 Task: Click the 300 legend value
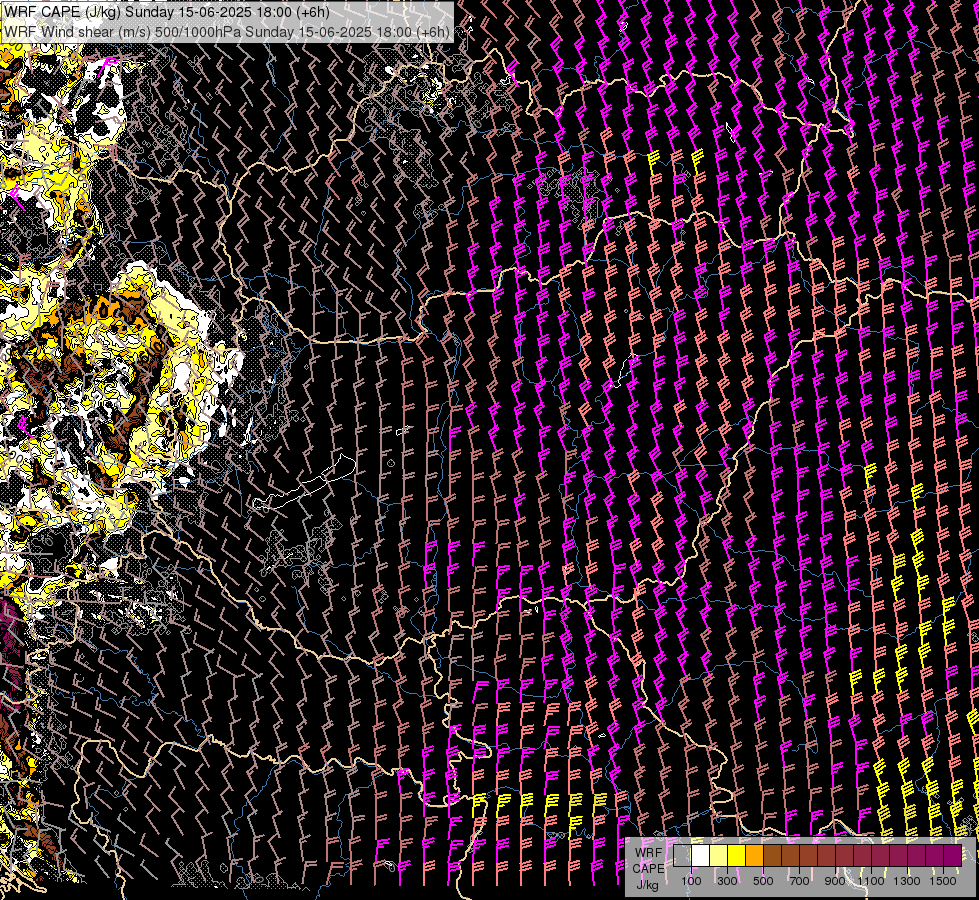[x=727, y=881]
